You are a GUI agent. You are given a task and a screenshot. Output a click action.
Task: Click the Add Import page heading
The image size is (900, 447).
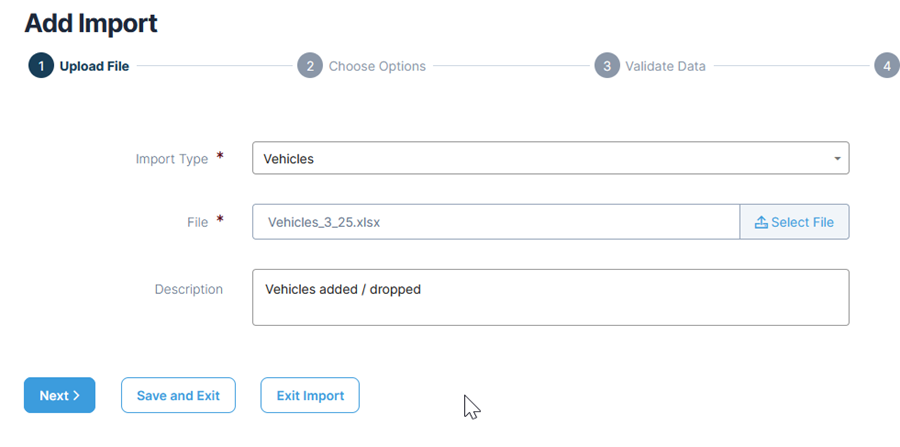[91, 22]
